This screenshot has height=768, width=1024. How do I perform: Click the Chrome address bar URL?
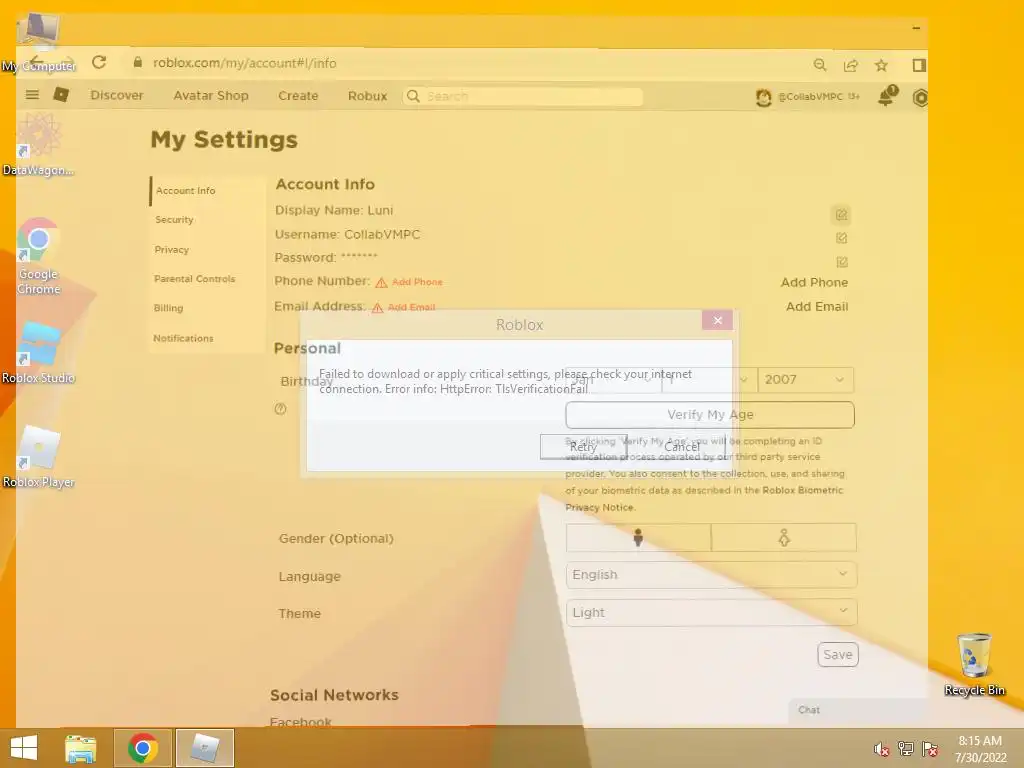[244, 63]
